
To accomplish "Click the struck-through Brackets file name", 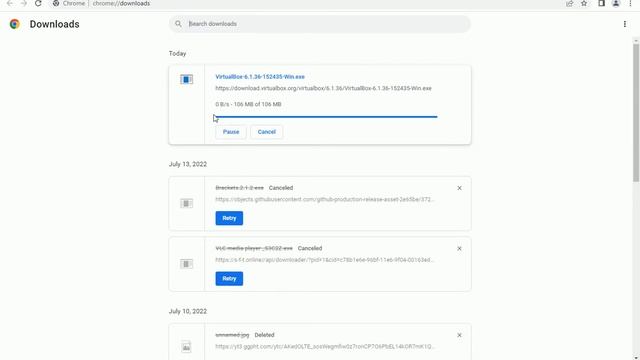I will (x=240, y=188).
